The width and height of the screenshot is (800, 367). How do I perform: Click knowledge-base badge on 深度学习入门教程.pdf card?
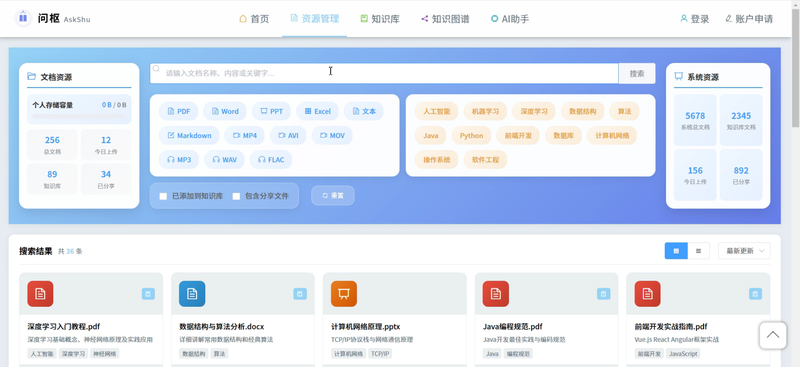(148, 293)
